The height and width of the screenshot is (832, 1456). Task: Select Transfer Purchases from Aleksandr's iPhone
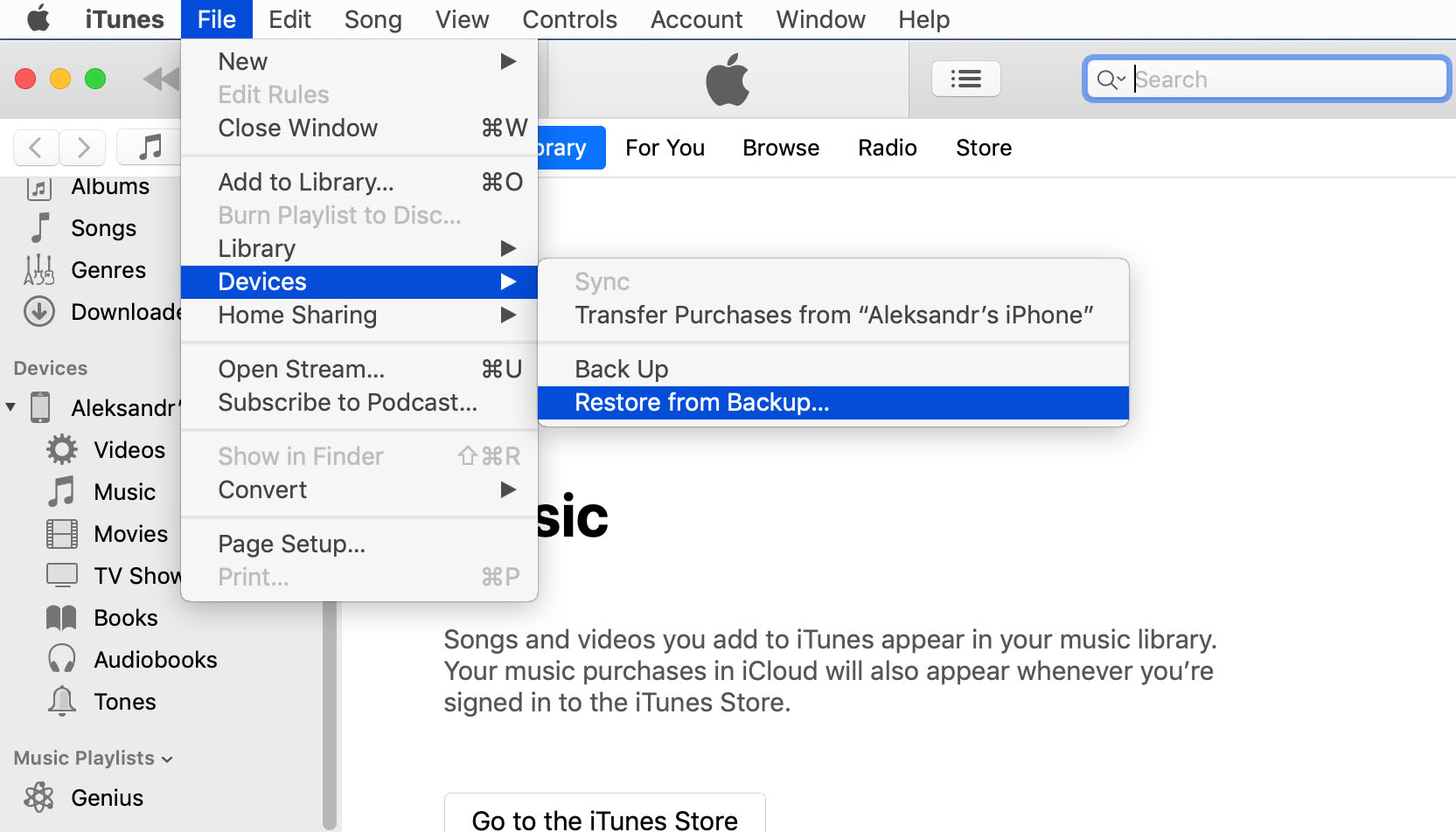click(833, 315)
